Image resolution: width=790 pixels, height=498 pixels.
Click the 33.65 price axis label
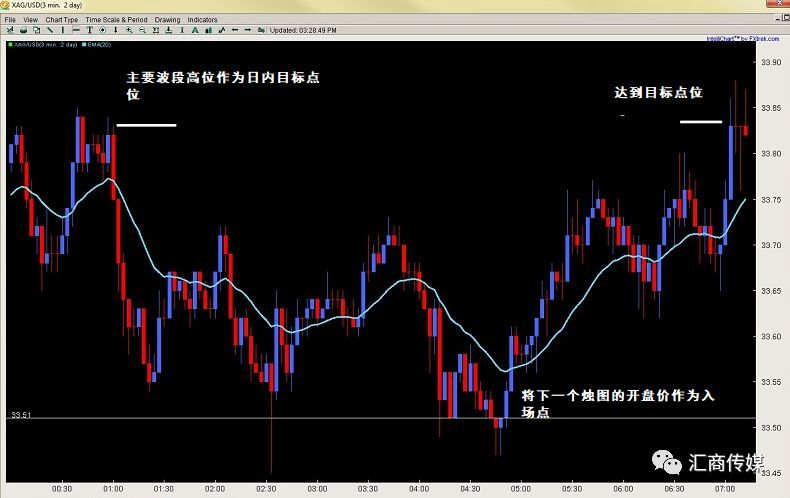coord(771,291)
